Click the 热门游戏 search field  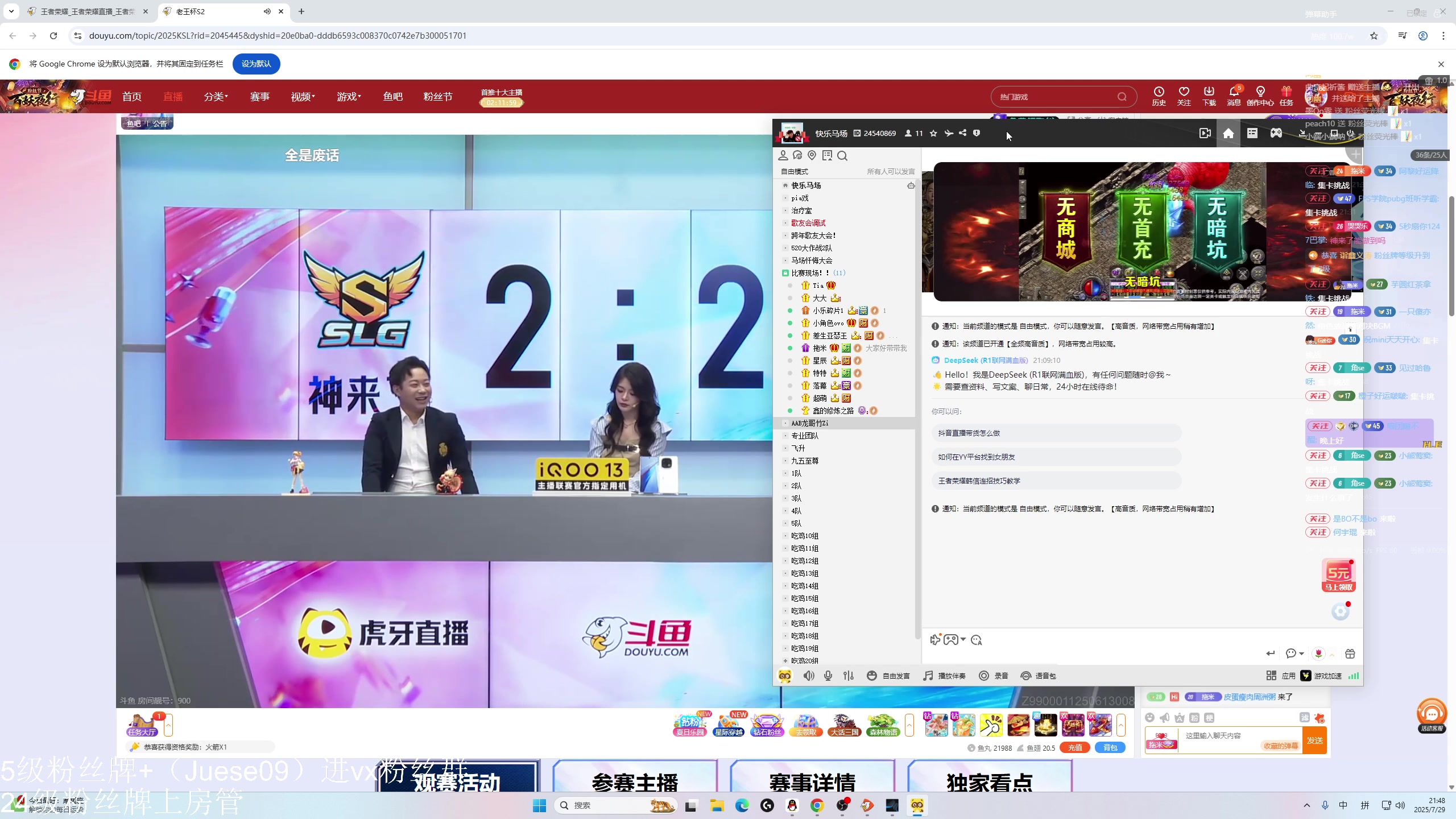pyautogui.click(x=1064, y=97)
